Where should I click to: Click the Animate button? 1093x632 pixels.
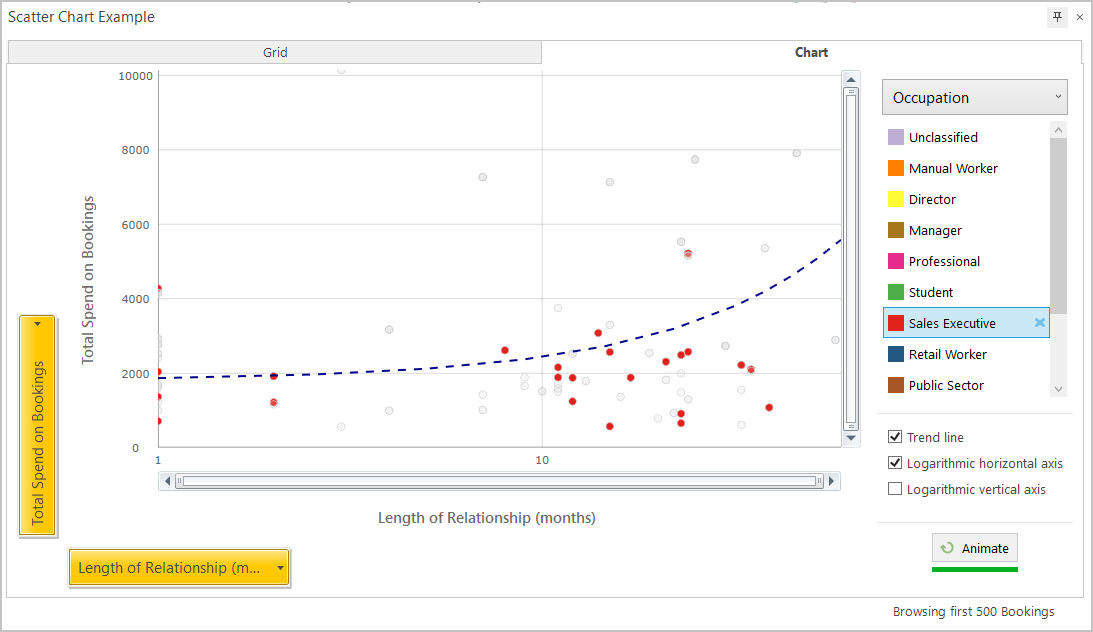[x=974, y=548]
